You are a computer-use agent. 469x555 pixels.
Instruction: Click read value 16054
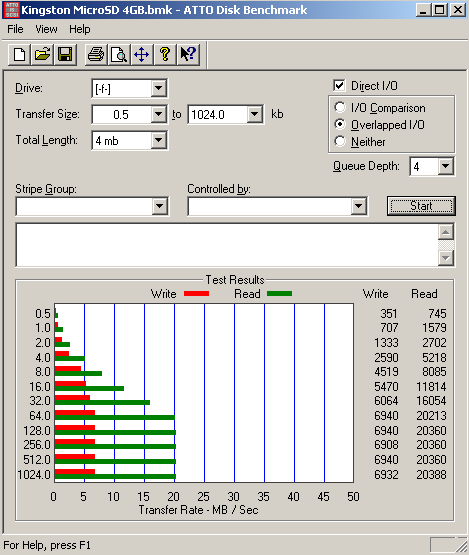(x=431, y=401)
